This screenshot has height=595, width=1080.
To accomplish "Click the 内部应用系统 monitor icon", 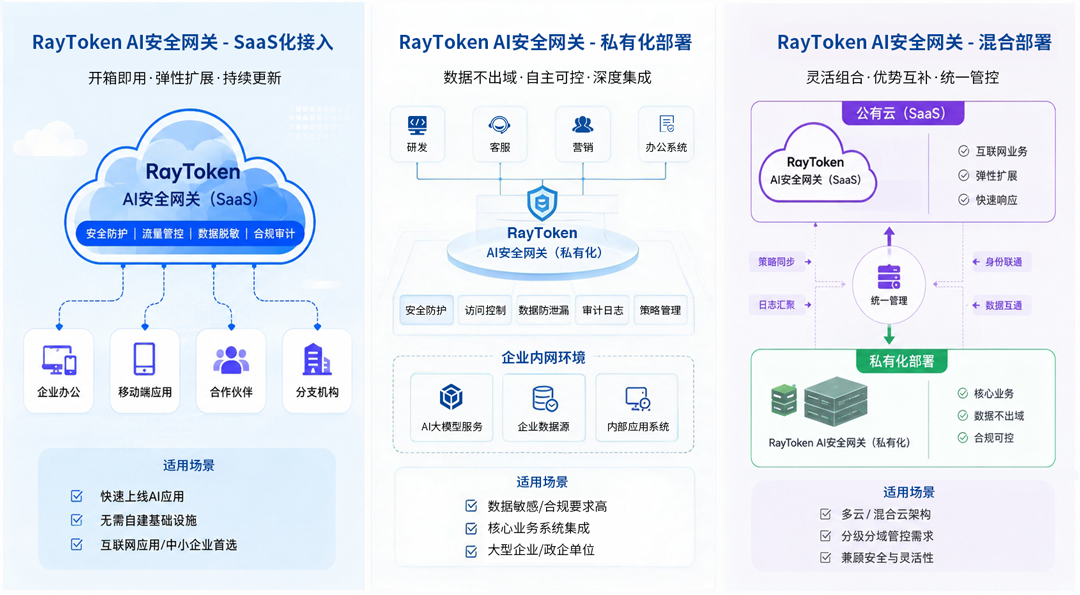I will point(638,398).
